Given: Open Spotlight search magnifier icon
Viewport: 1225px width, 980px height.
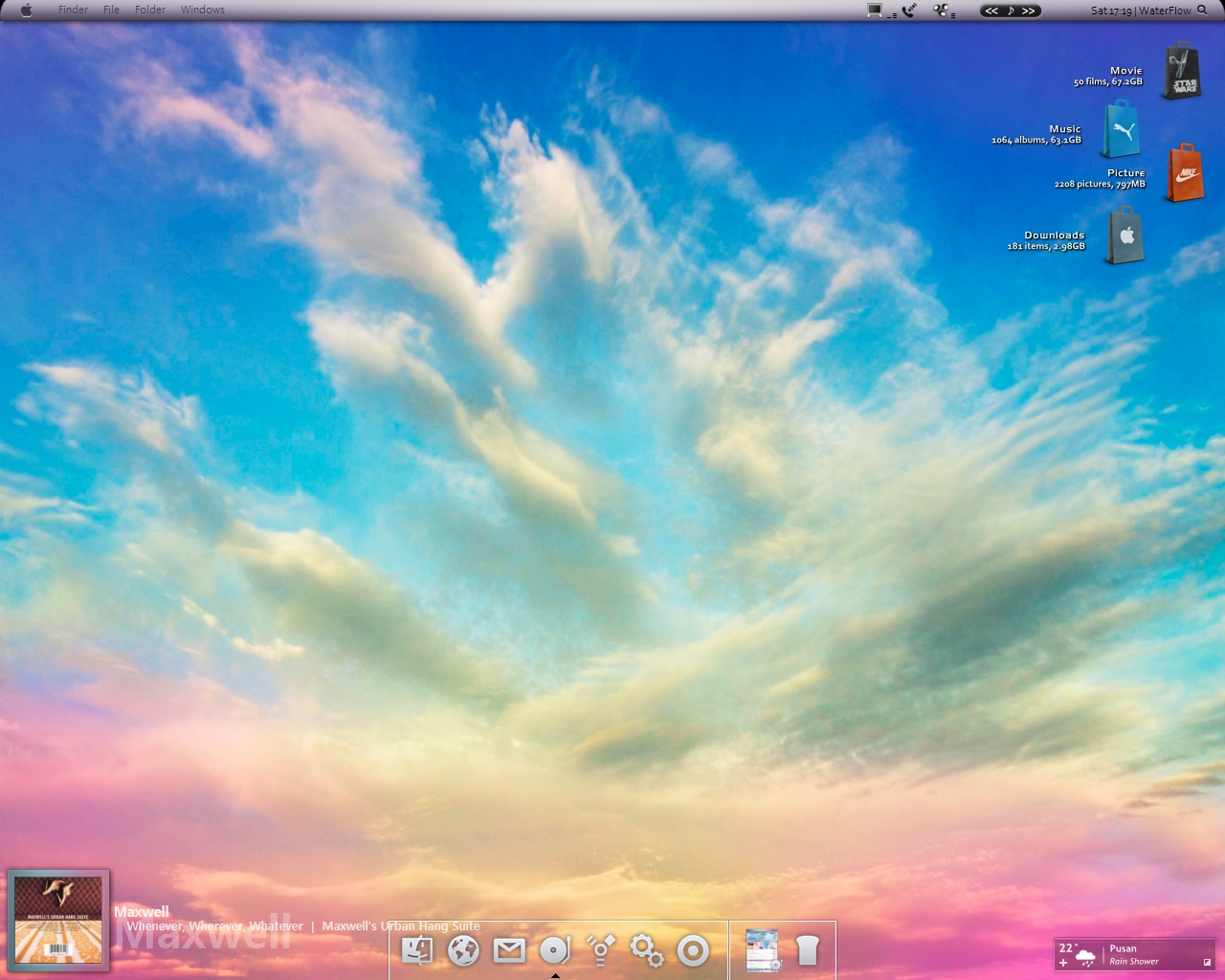Looking at the screenshot, I should (x=1203, y=11).
